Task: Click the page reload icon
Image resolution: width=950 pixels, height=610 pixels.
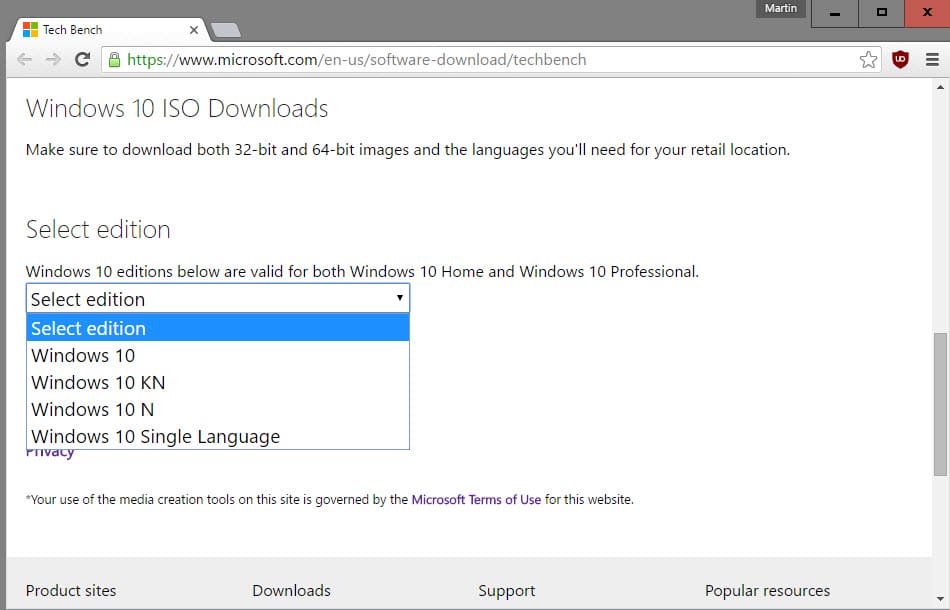Action: (83, 59)
